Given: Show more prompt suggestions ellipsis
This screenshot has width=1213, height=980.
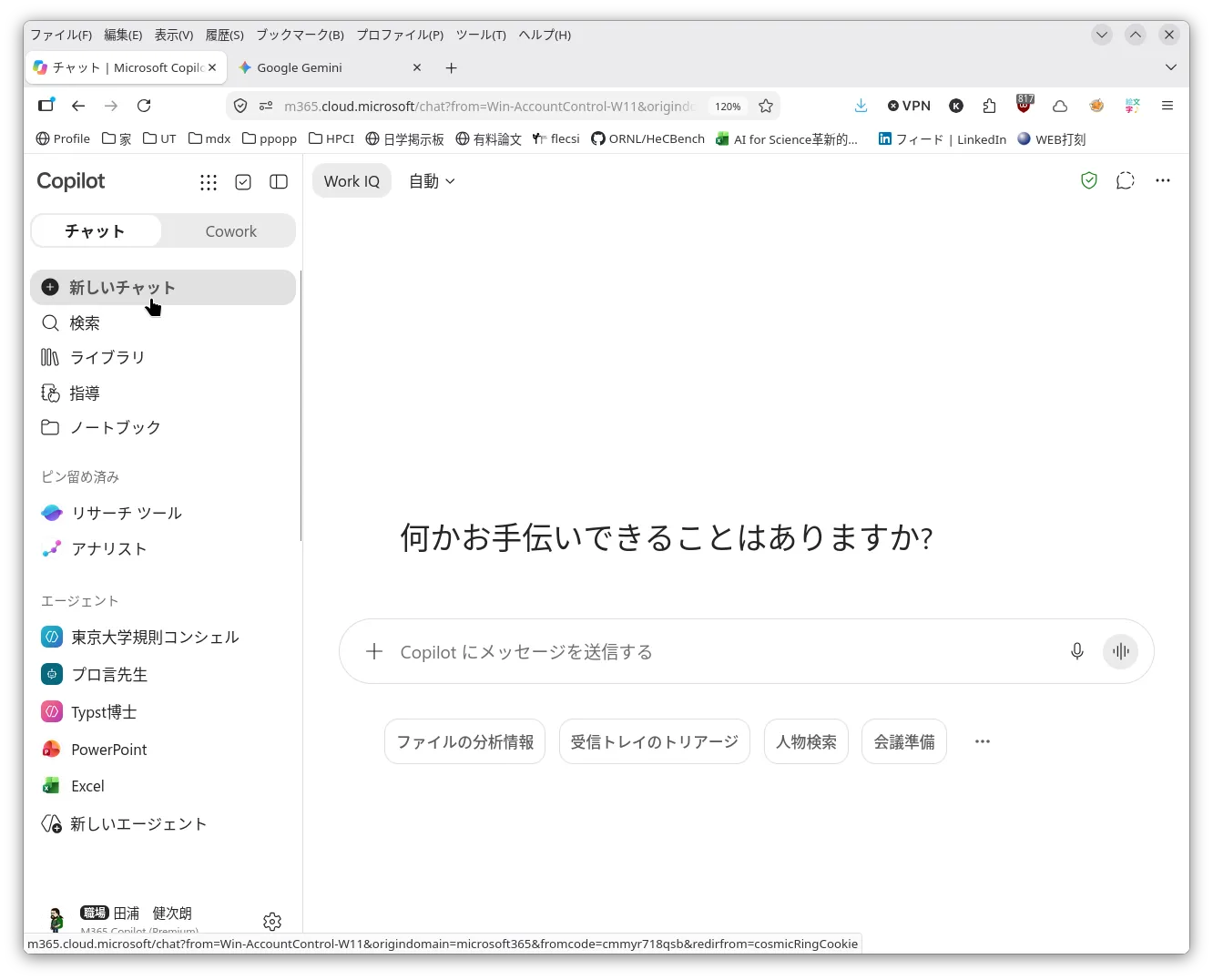Looking at the screenshot, I should pos(983,741).
